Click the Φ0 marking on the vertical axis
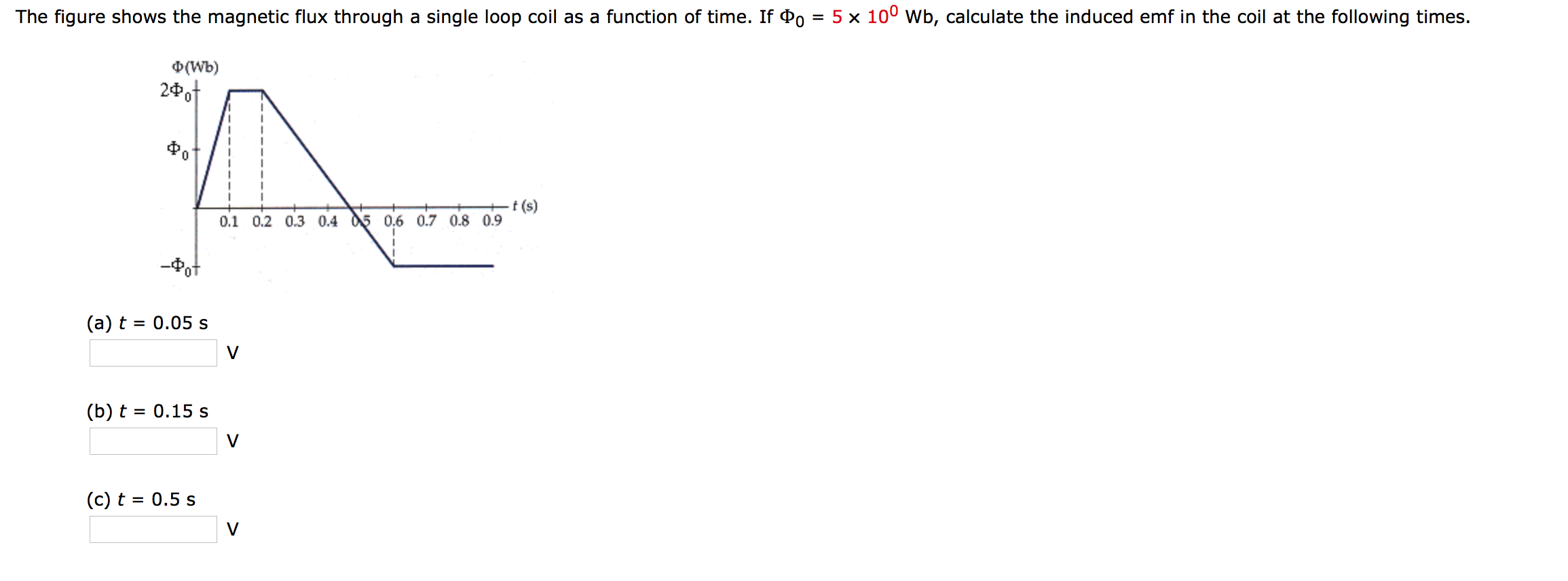1568x581 pixels. [178, 148]
